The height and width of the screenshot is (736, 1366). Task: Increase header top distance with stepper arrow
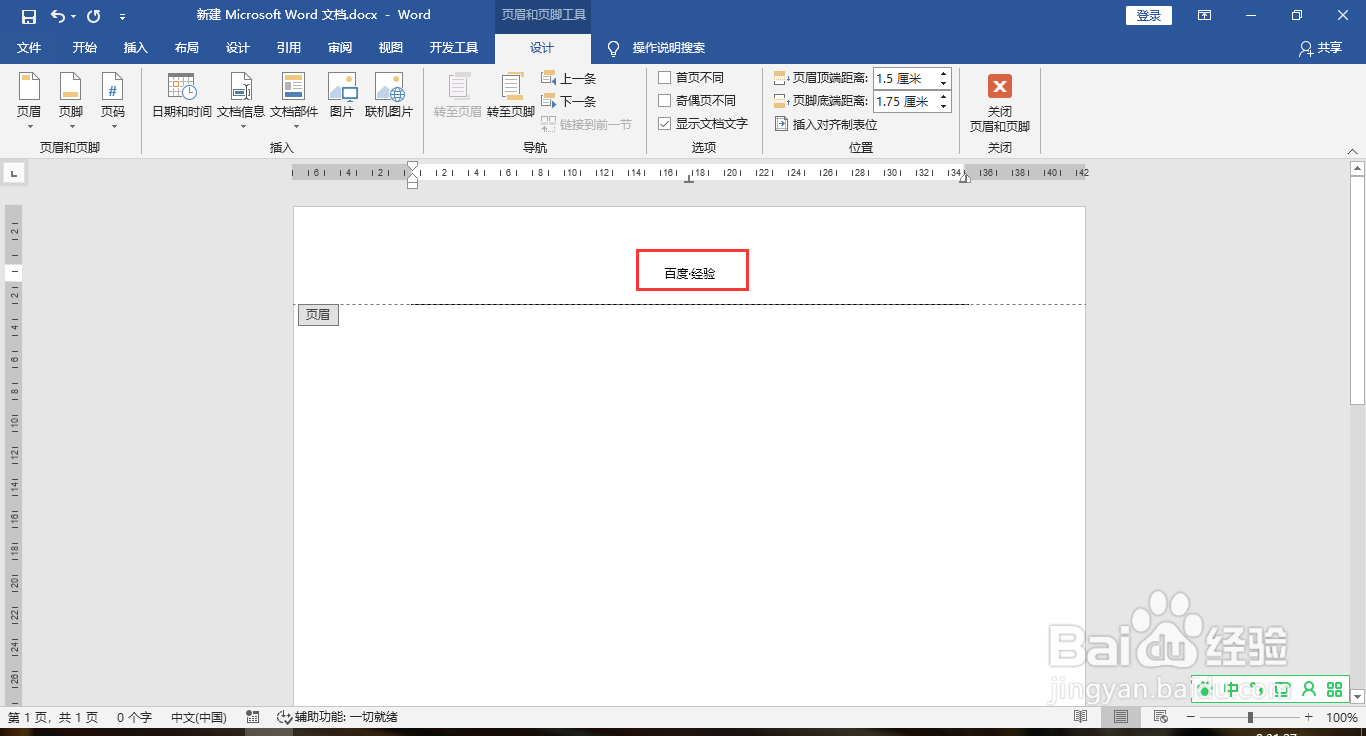click(944, 72)
